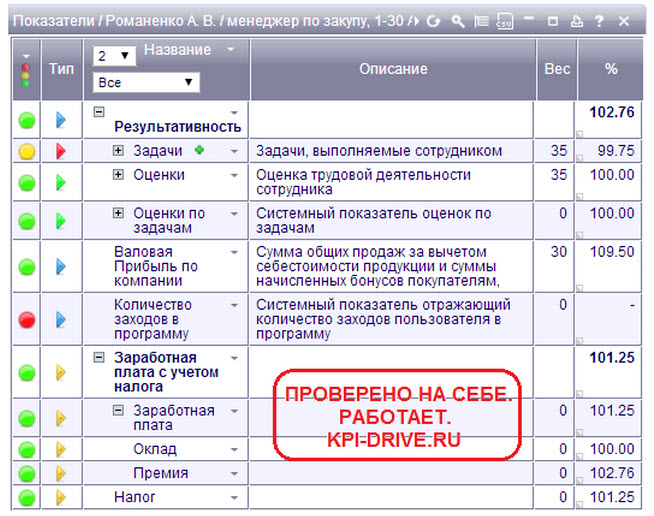The width and height of the screenshot is (654, 516).
Task: Click the Вес column header
Action: point(557,69)
